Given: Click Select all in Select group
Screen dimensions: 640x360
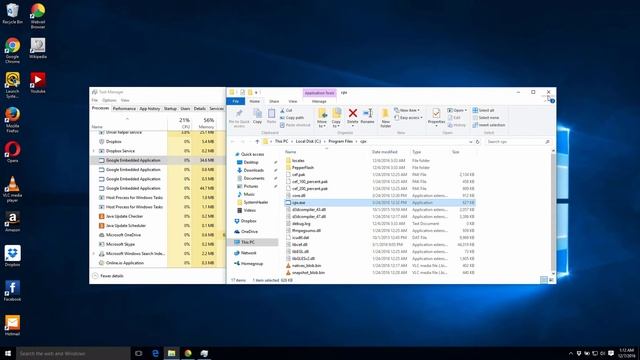Looking at the screenshot, I should coord(484,110).
